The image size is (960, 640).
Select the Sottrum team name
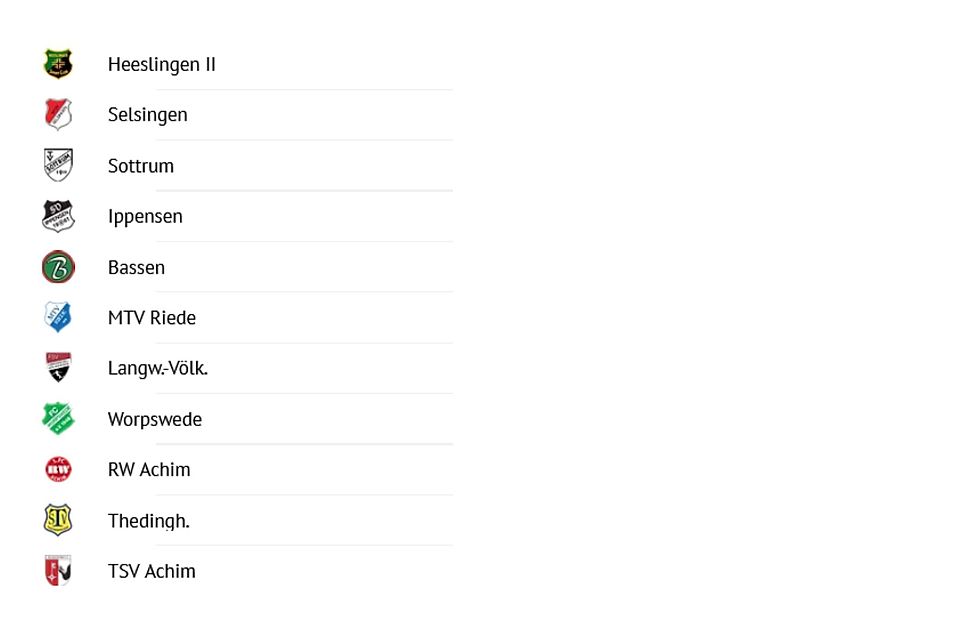[141, 166]
